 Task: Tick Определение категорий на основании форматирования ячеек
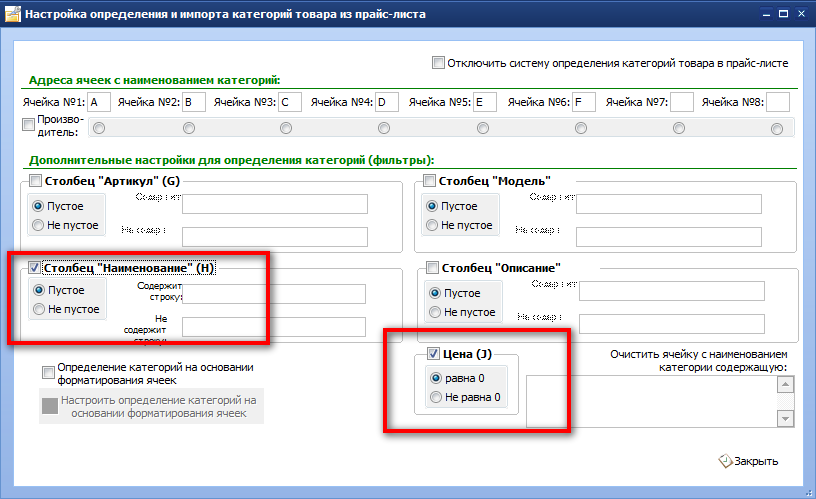click(x=48, y=373)
